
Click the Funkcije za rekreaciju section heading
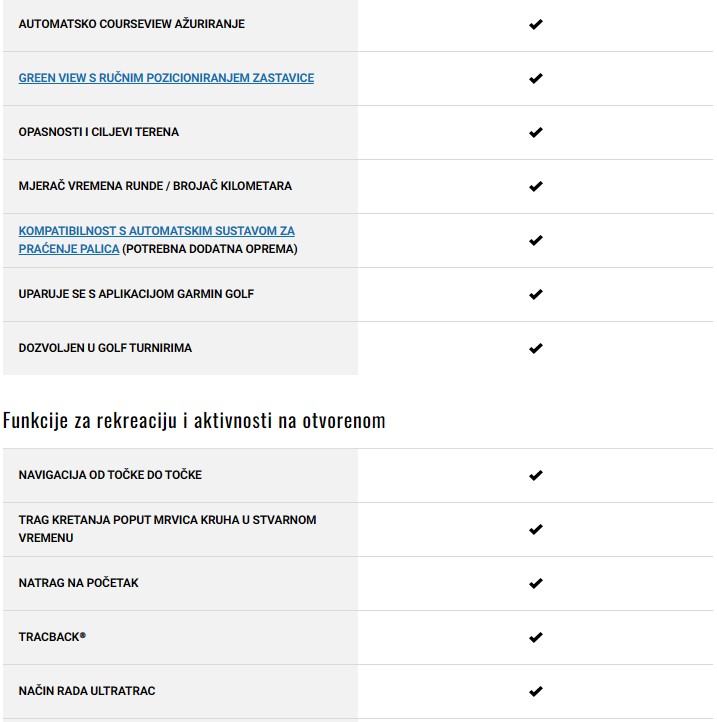point(194,421)
